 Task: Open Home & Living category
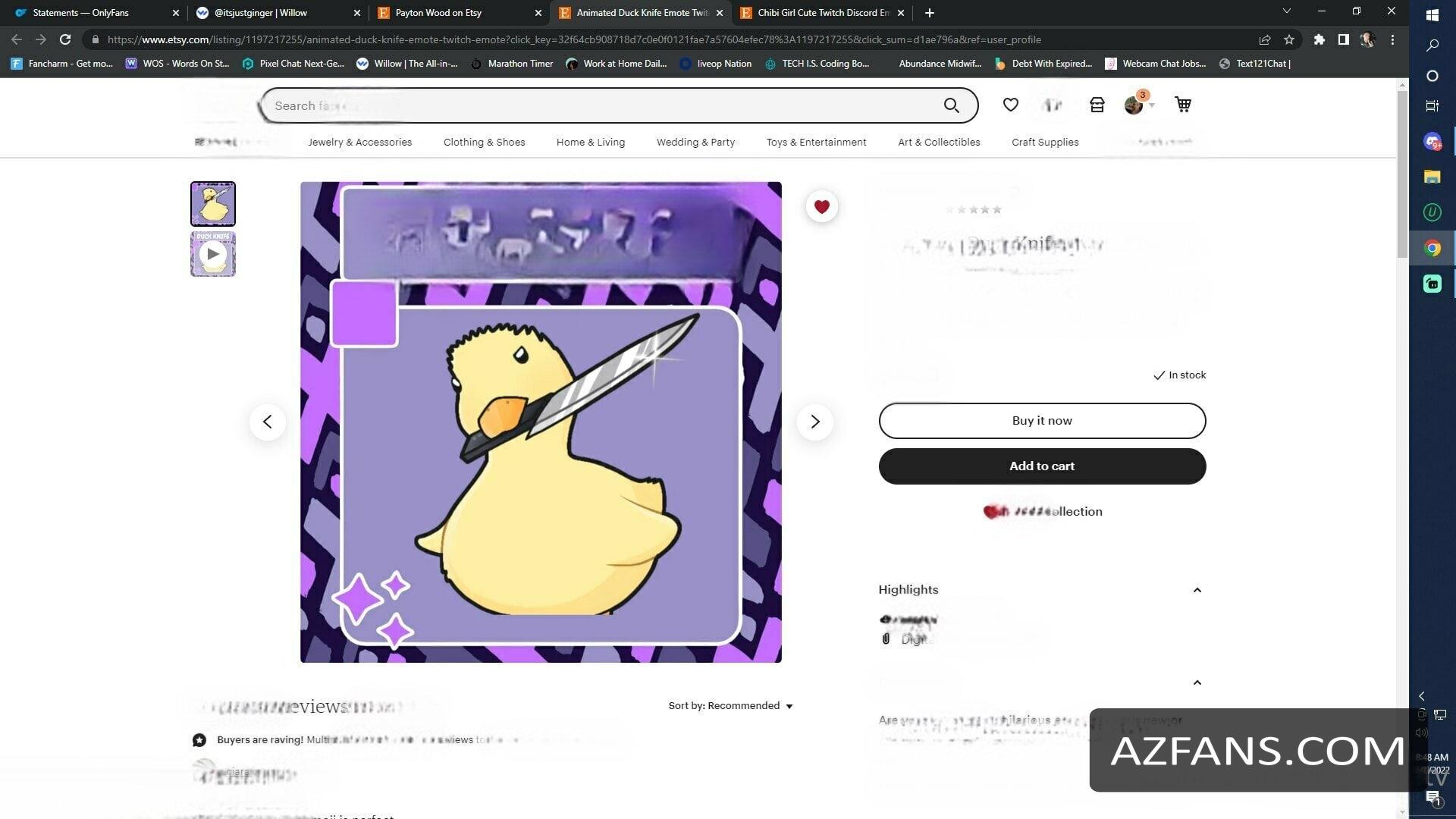pos(591,142)
